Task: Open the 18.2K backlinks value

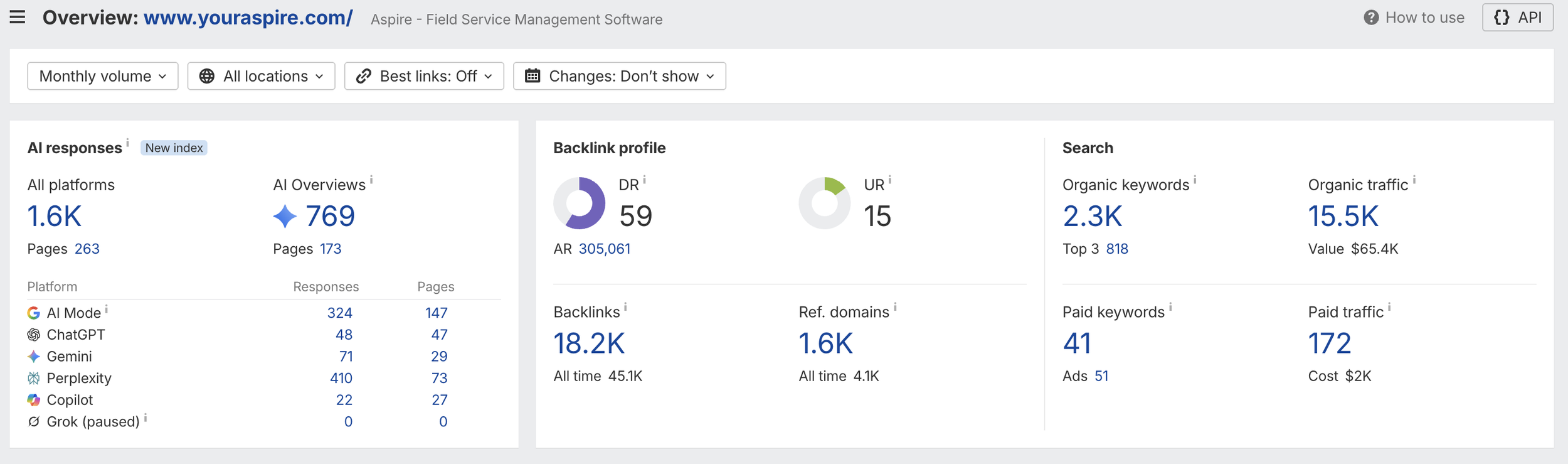Action: tap(589, 343)
